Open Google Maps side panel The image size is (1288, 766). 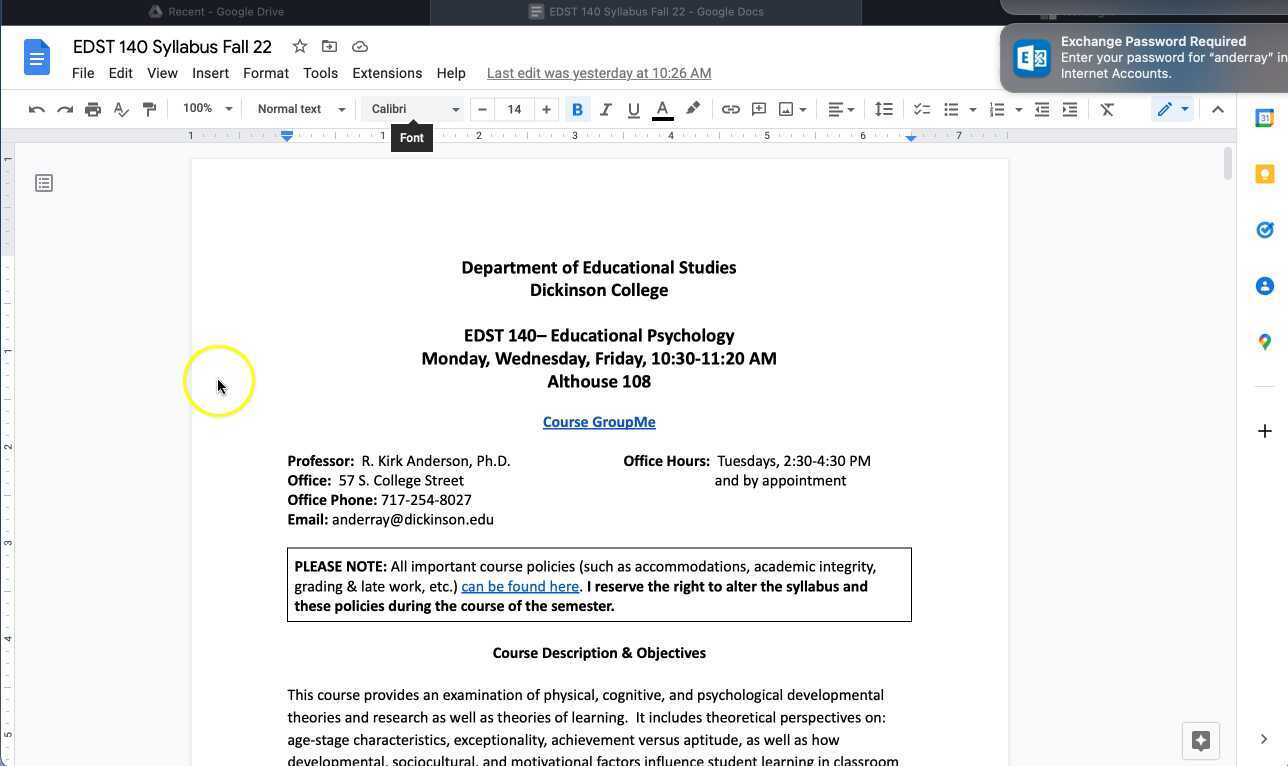click(x=1264, y=342)
